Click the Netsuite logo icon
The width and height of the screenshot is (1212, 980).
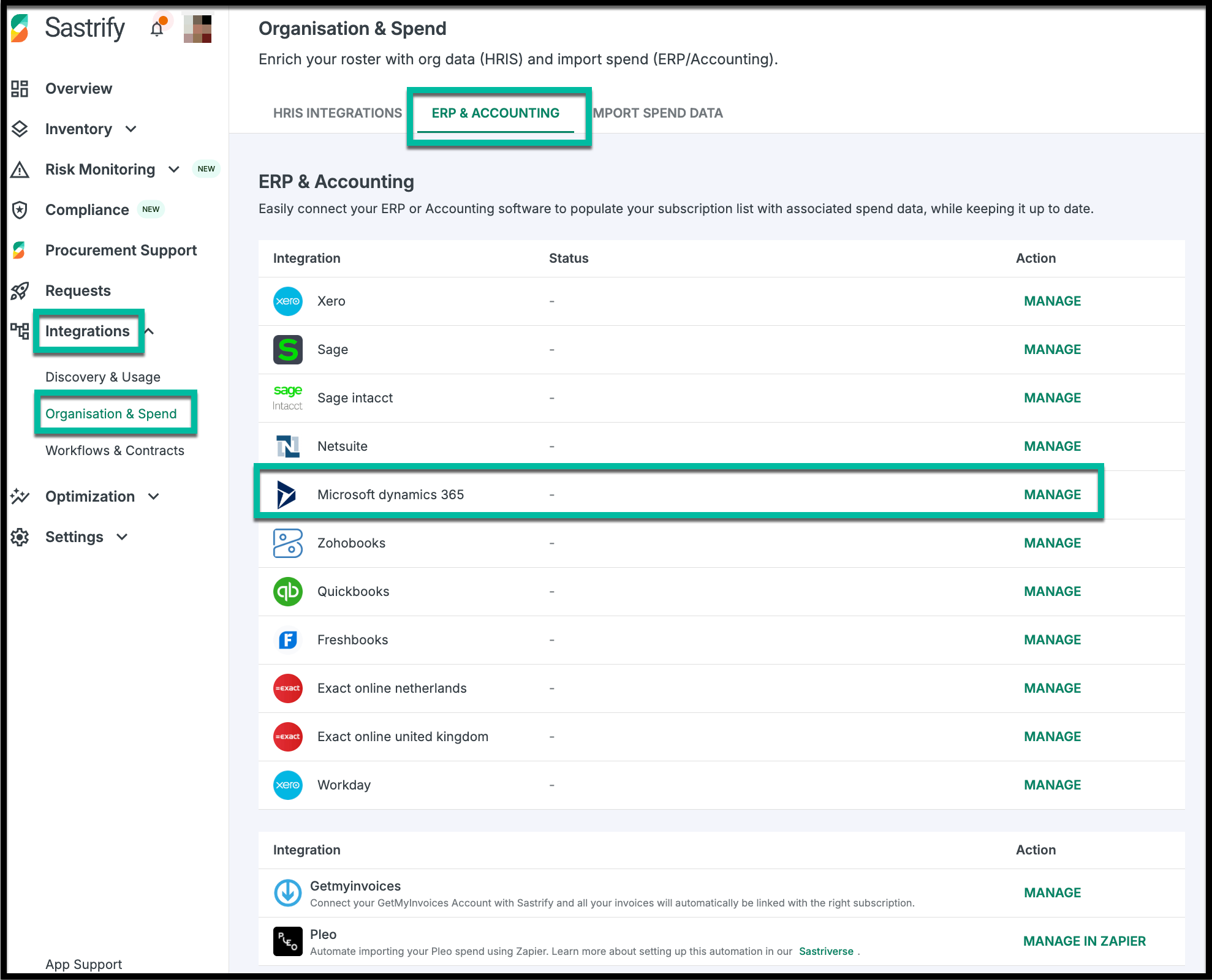(x=288, y=447)
